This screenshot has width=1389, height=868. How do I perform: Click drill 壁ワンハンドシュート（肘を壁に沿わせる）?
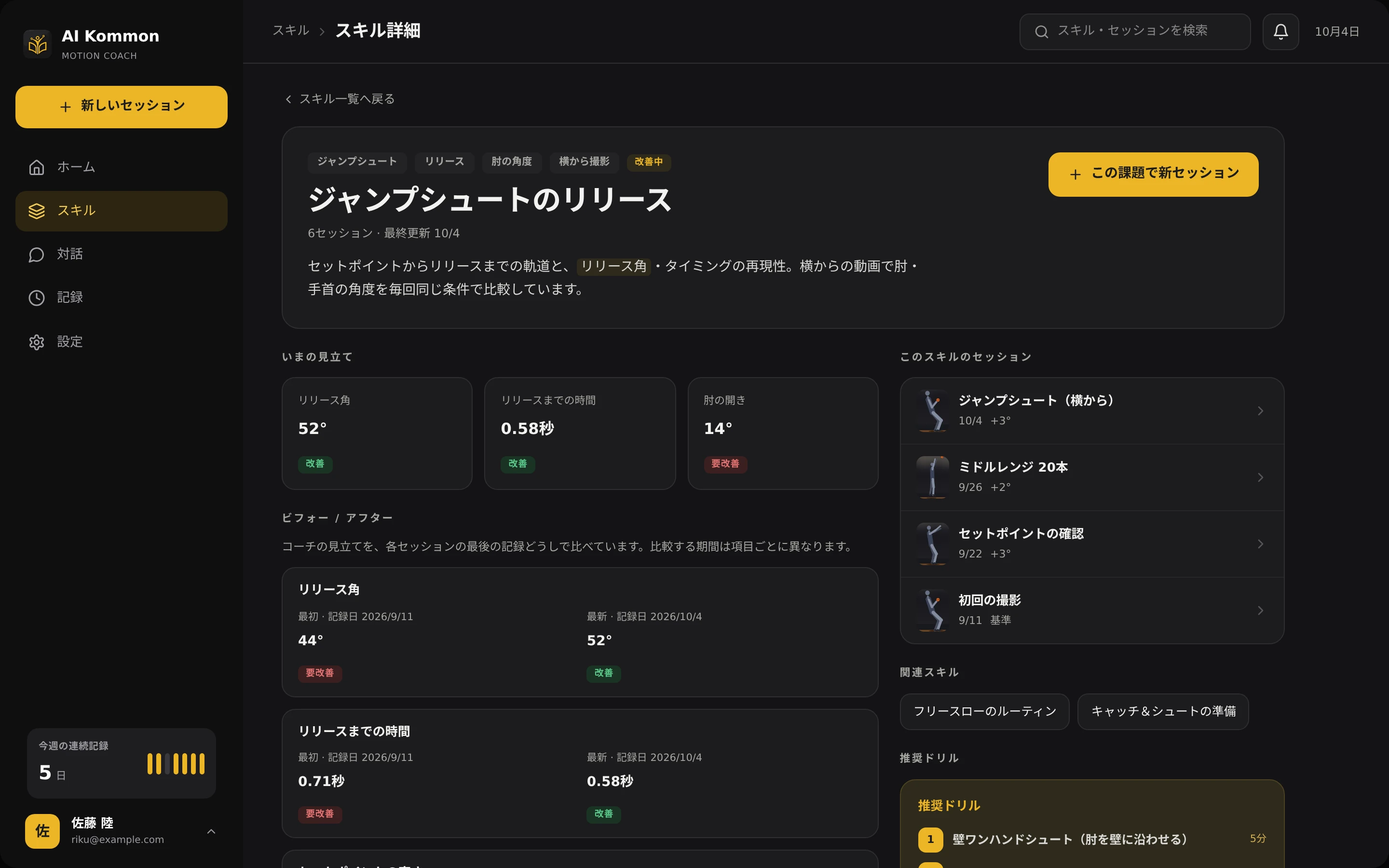[x=1092, y=839]
